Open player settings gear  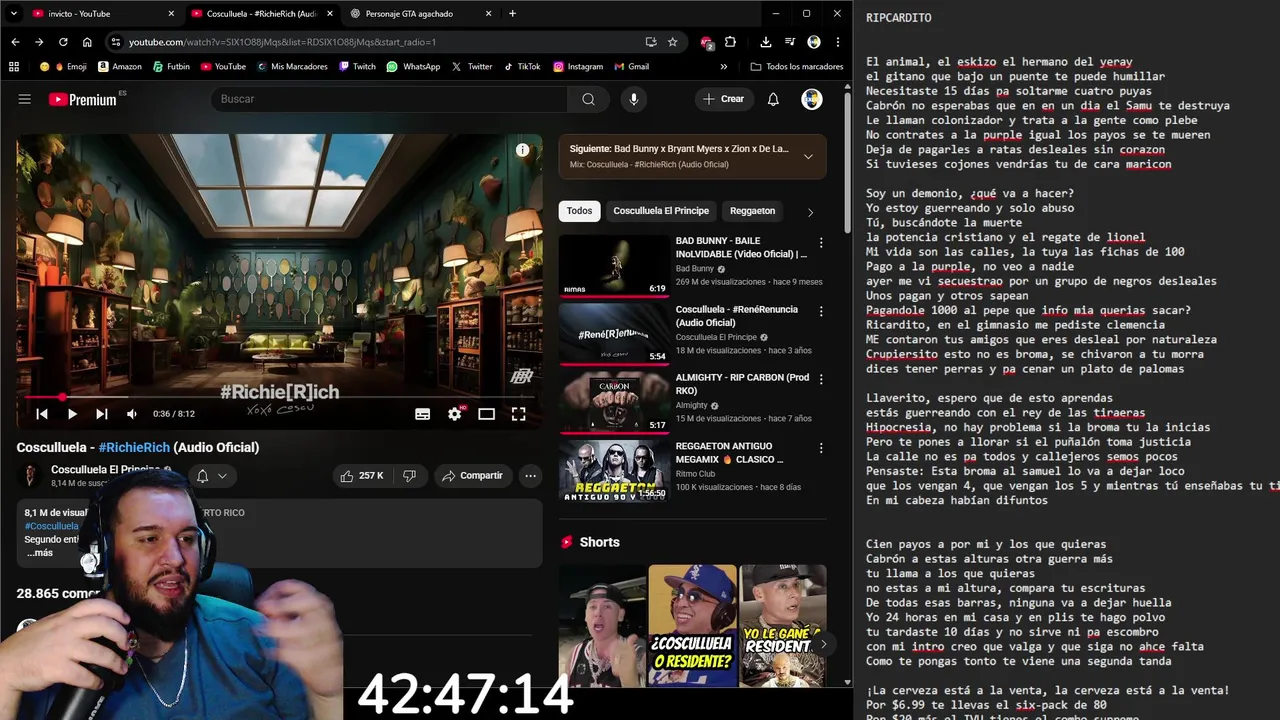pyautogui.click(x=455, y=414)
